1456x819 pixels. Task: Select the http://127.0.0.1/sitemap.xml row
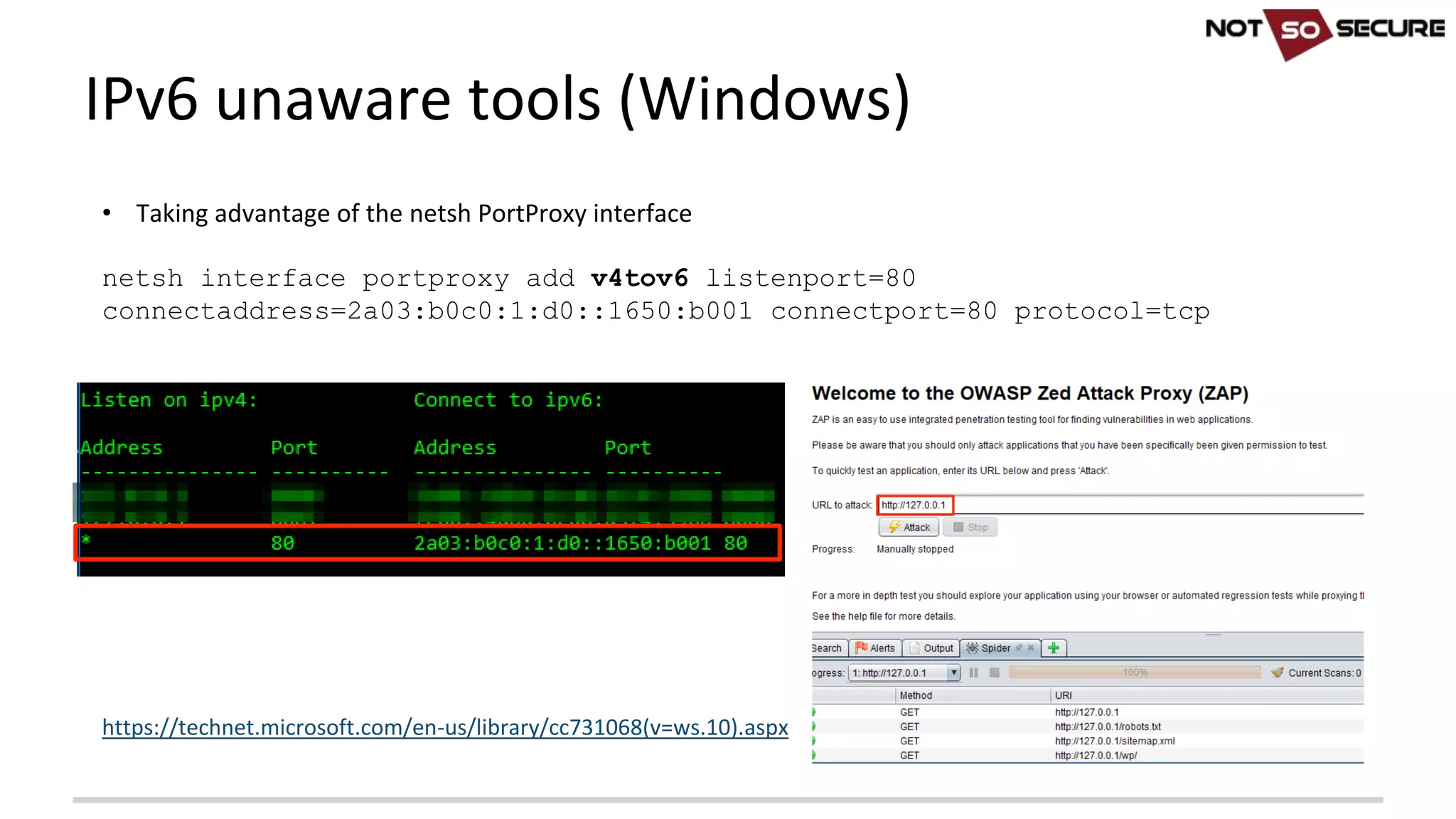pos(1088,741)
